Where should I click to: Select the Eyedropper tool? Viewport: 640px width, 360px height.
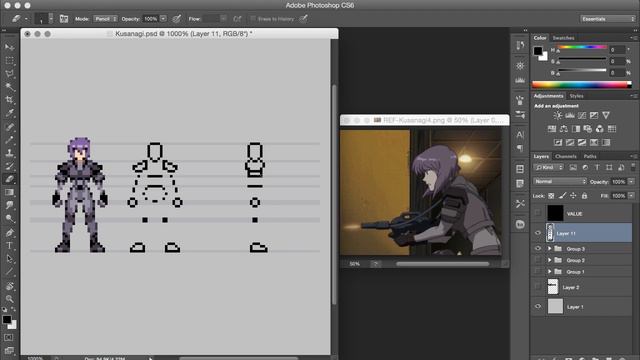(x=9, y=113)
